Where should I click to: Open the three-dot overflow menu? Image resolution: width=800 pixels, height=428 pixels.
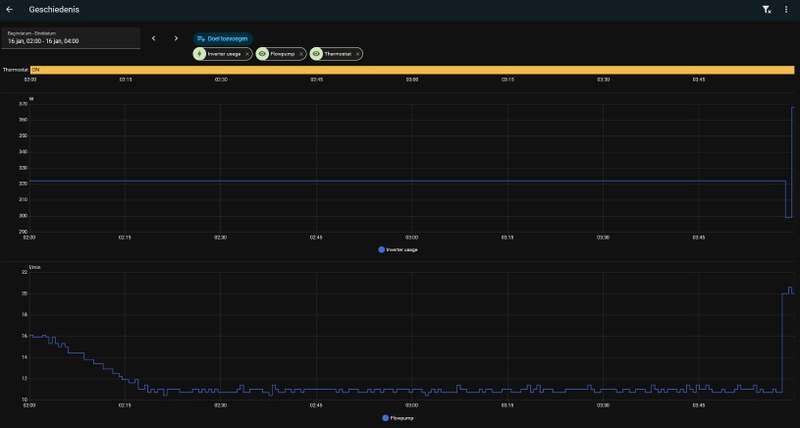click(x=786, y=9)
